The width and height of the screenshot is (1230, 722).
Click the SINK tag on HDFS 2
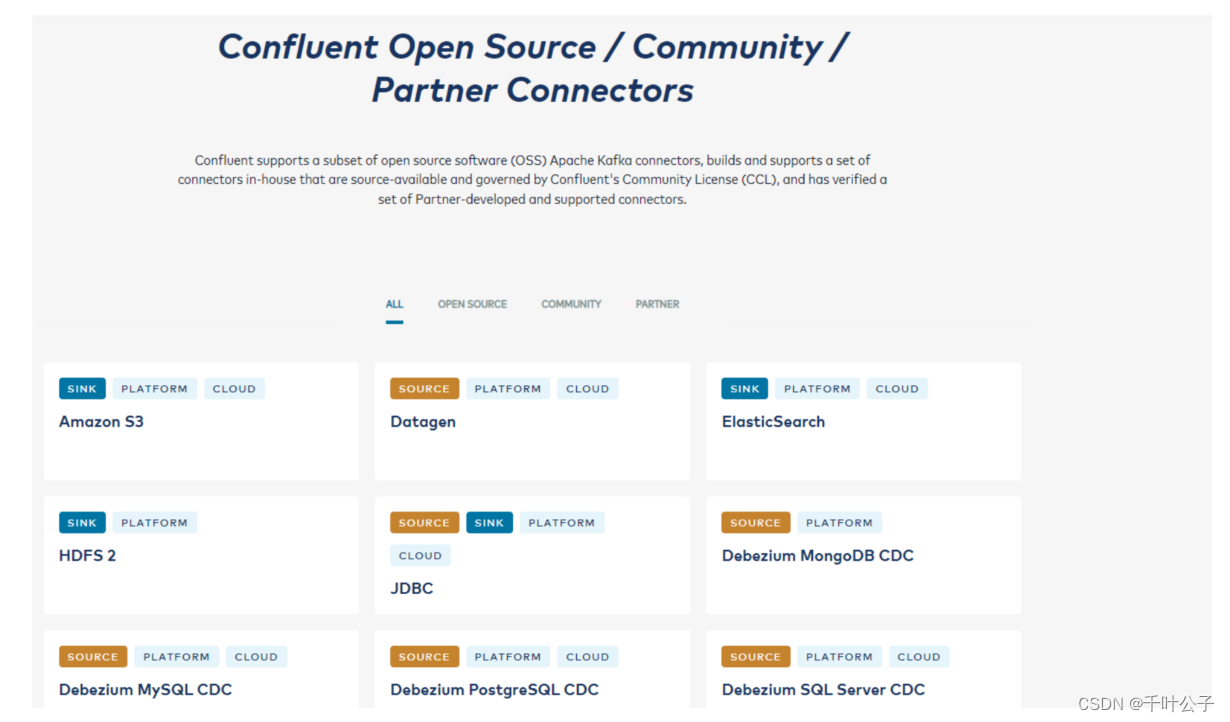[x=82, y=523]
